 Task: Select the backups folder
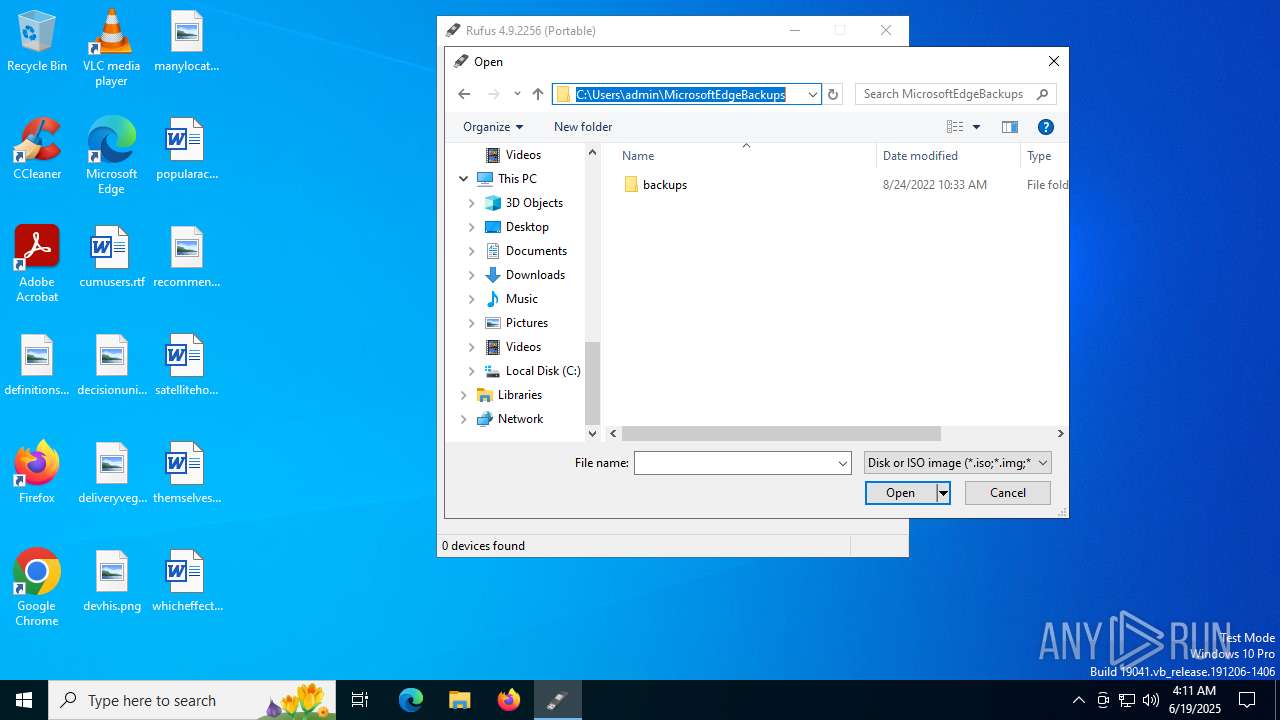(x=665, y=185)
